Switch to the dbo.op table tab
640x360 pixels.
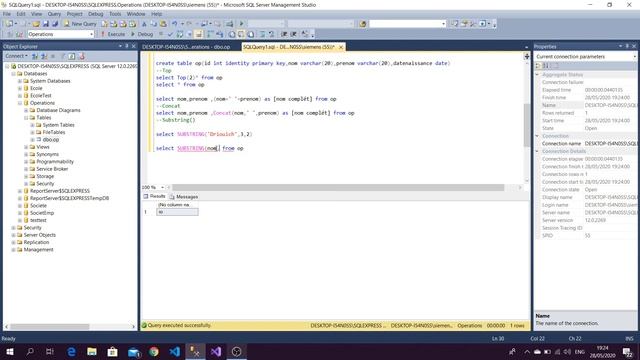coord(186,47)
